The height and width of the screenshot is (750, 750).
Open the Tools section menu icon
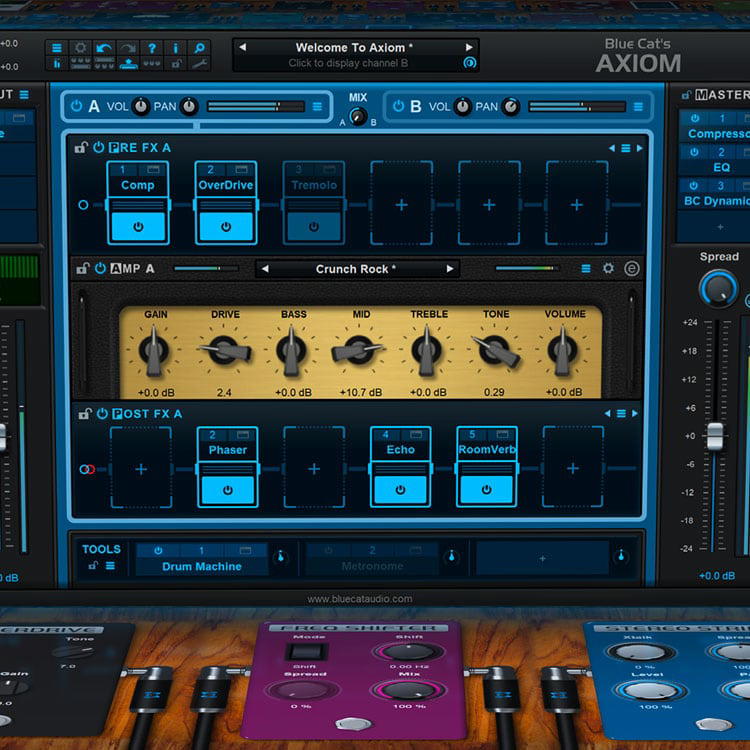pos(110,566)
